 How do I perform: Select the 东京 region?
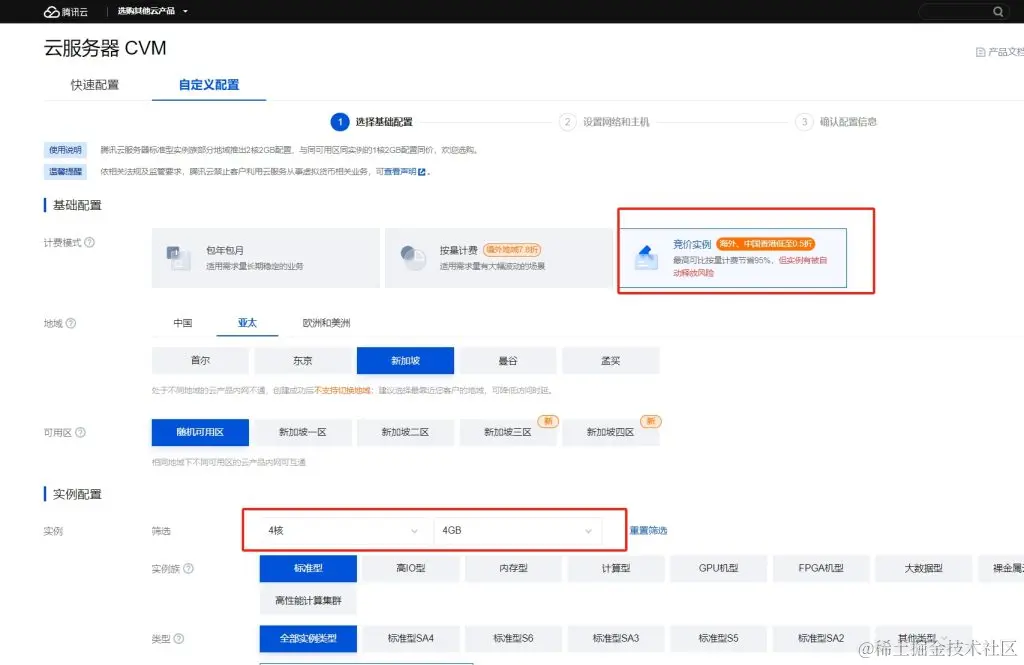302,361
